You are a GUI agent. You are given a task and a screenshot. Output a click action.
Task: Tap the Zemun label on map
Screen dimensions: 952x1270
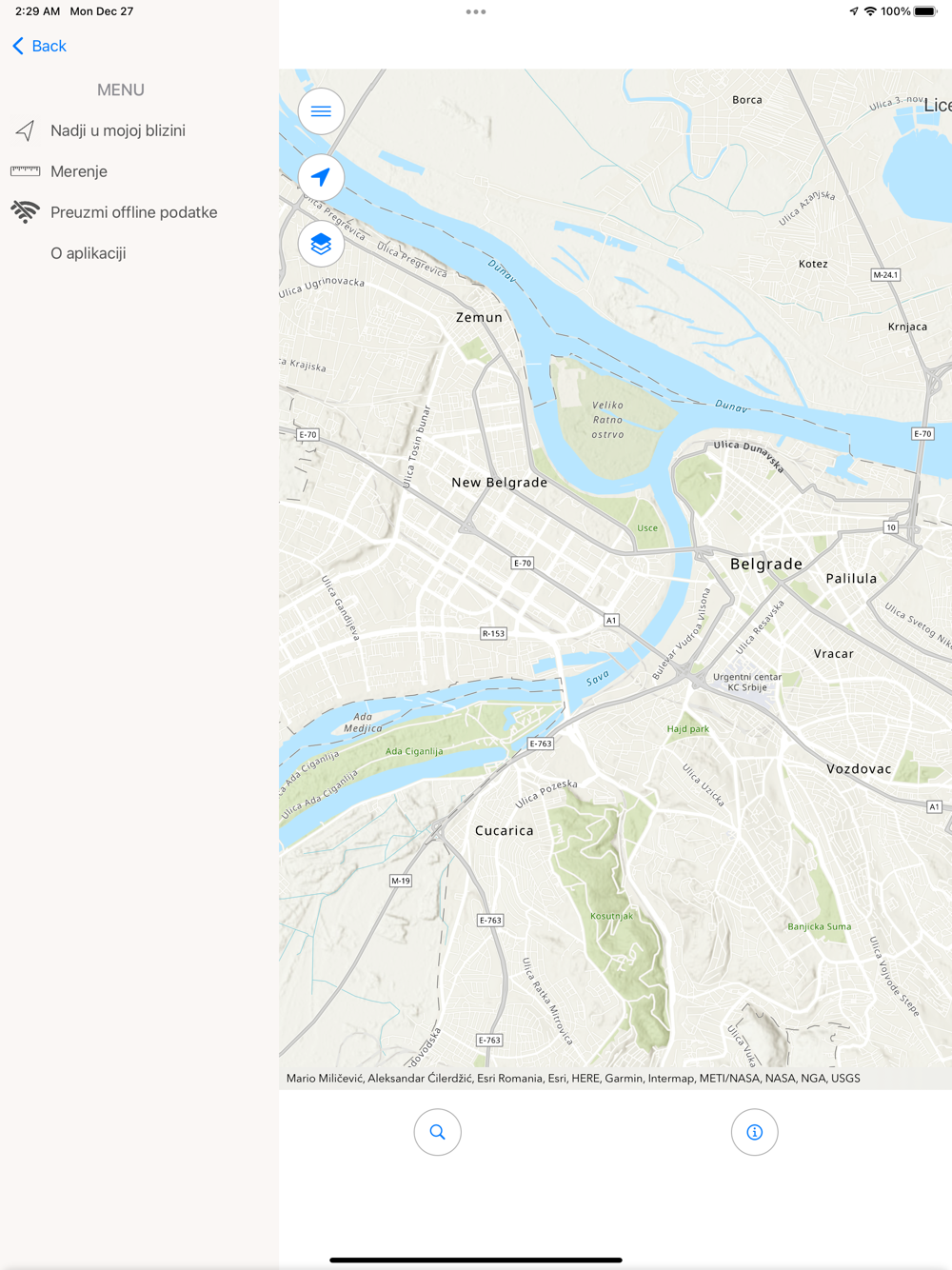tap(479, 317)
